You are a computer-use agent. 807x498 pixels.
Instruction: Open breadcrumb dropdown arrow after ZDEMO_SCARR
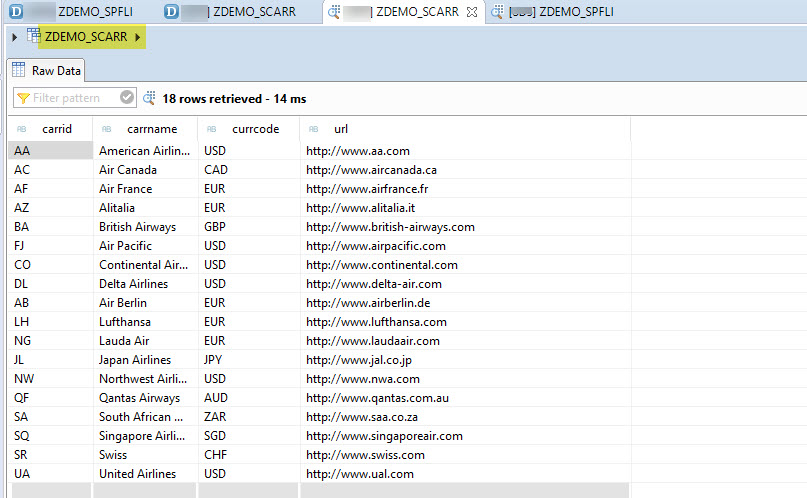click(x=137, y=37)
